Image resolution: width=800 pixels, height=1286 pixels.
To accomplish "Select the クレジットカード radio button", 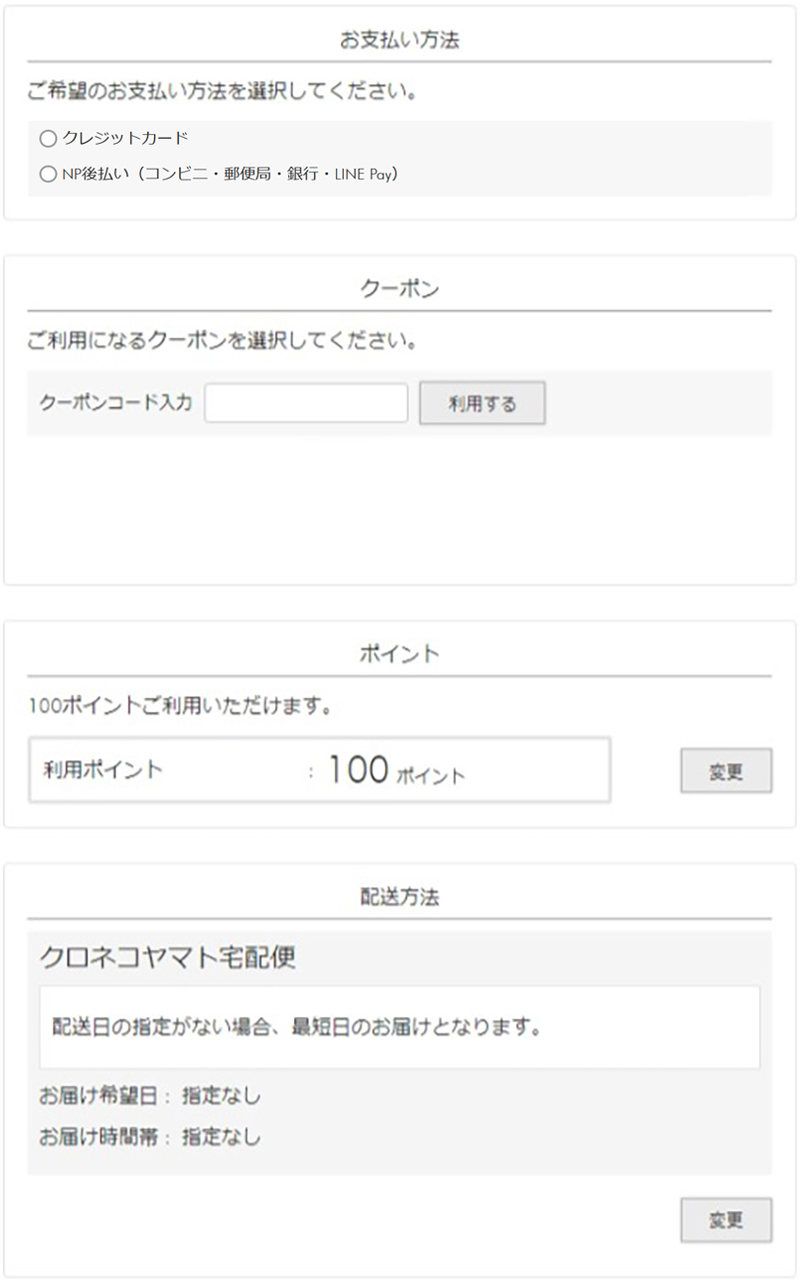I will (x=48, y=139).
